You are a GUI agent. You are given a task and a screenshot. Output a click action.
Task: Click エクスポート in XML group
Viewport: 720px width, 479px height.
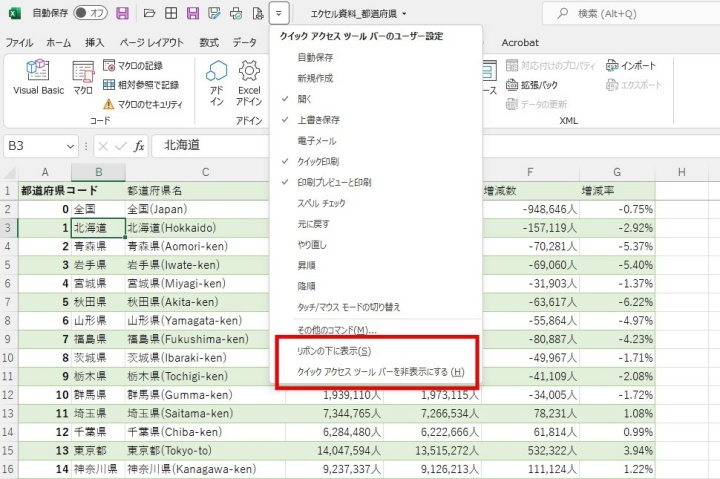(634, 85)
